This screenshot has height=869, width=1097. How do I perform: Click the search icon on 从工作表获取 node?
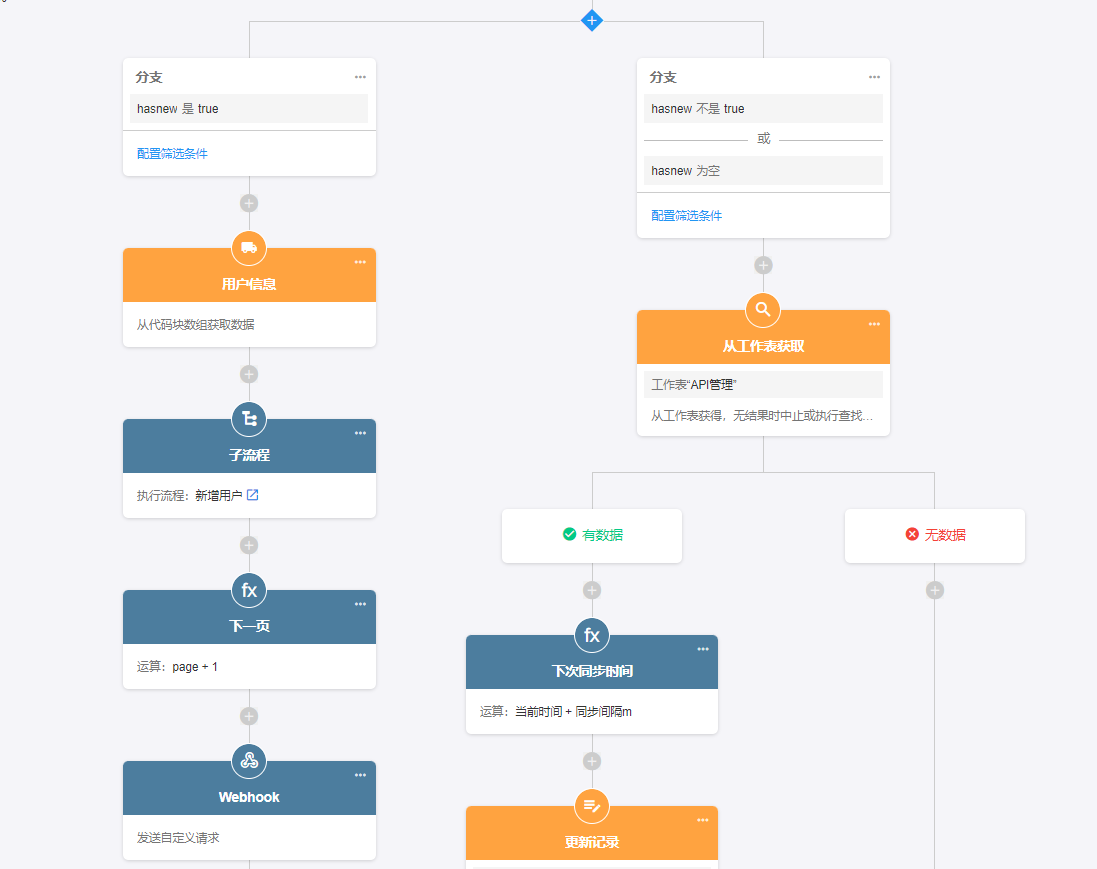763,310
